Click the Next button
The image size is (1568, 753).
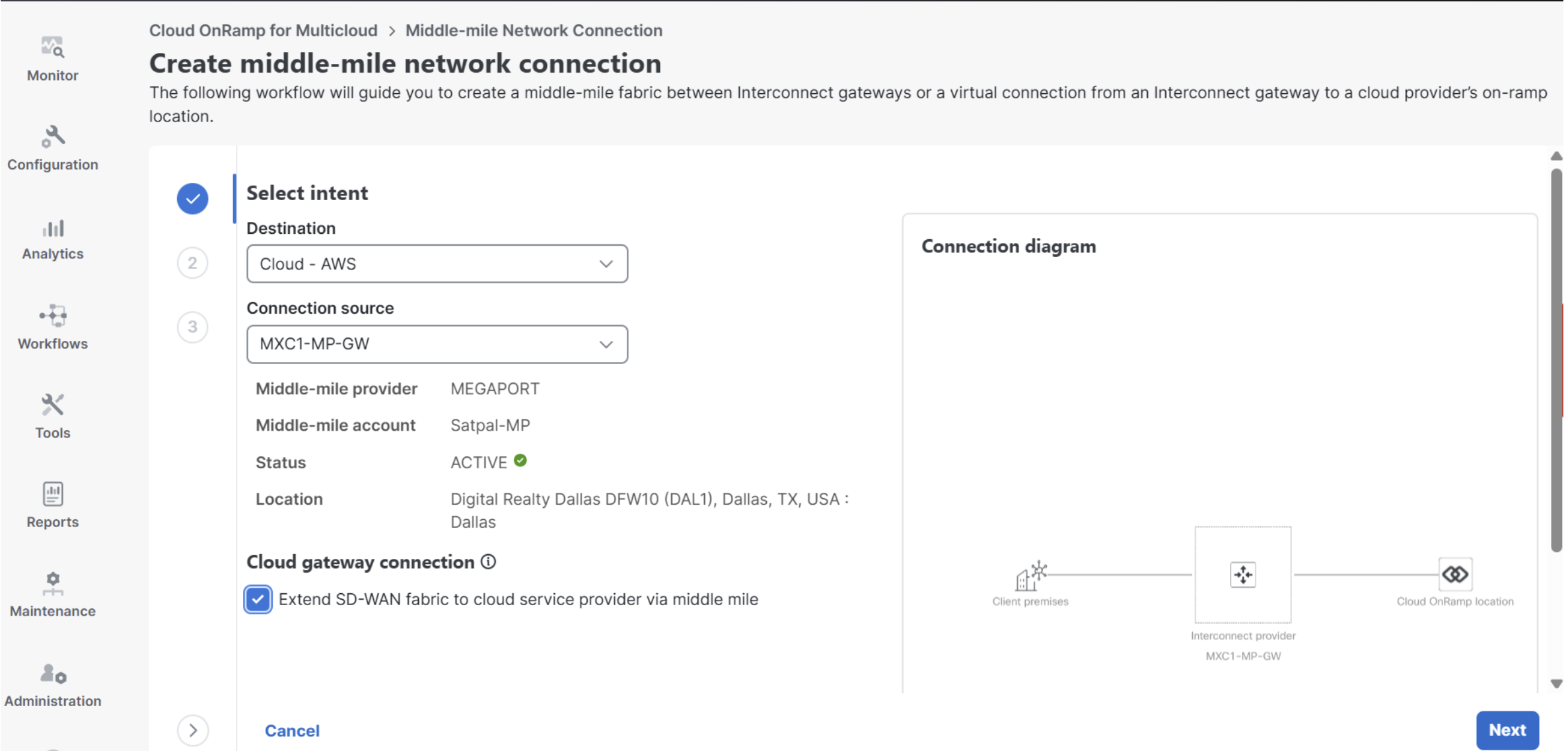tap(1507, 731)
